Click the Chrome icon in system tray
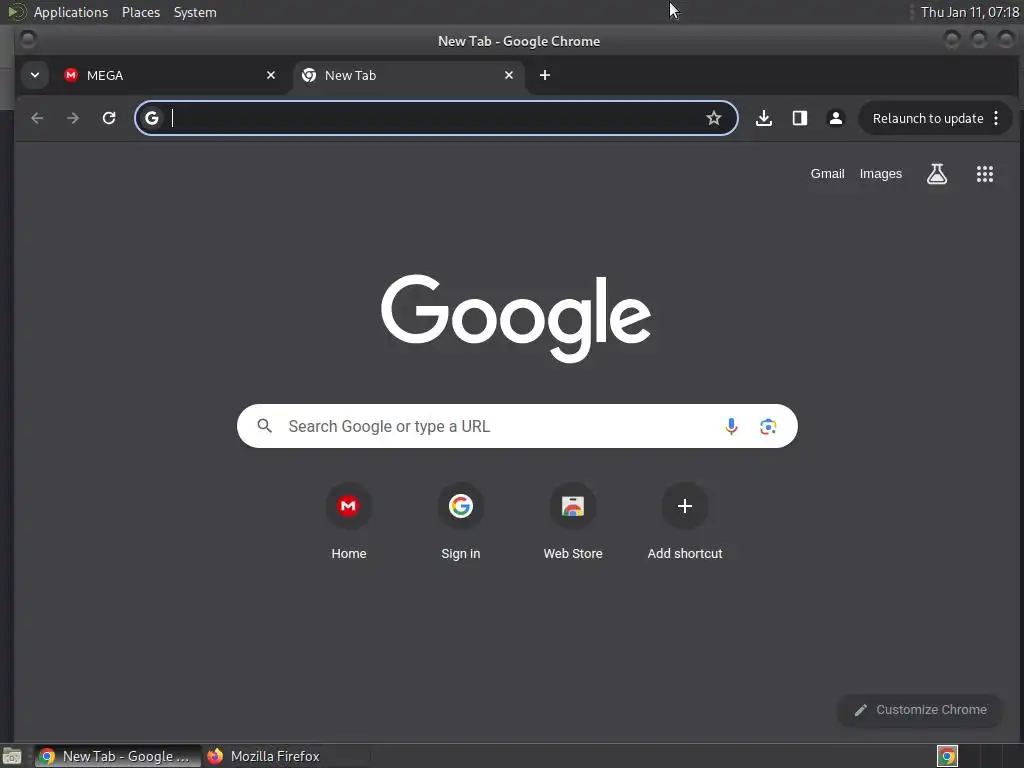The image size is (1024, 768). pos(947,756)
